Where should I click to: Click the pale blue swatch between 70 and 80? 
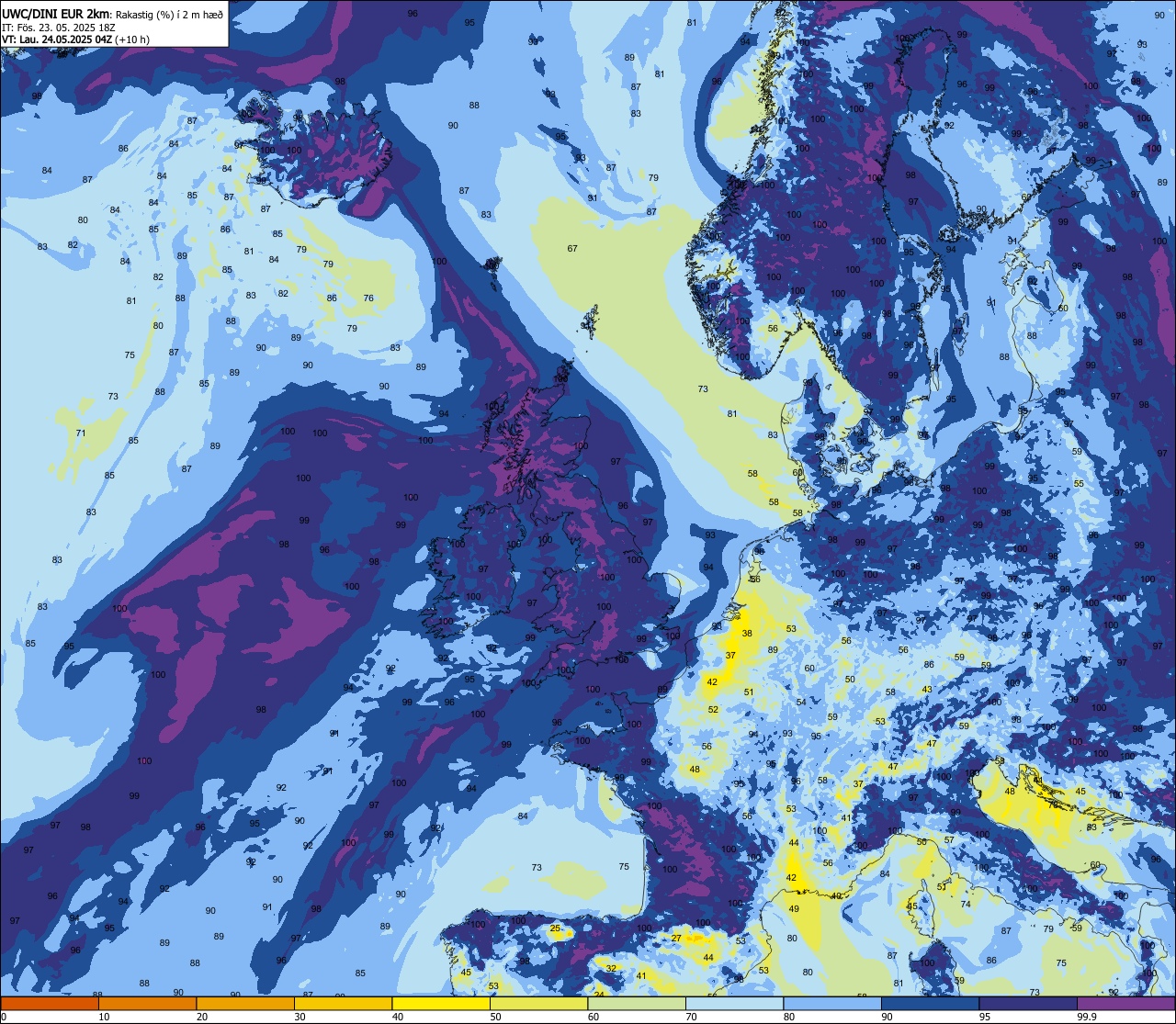coord(734,1003)
